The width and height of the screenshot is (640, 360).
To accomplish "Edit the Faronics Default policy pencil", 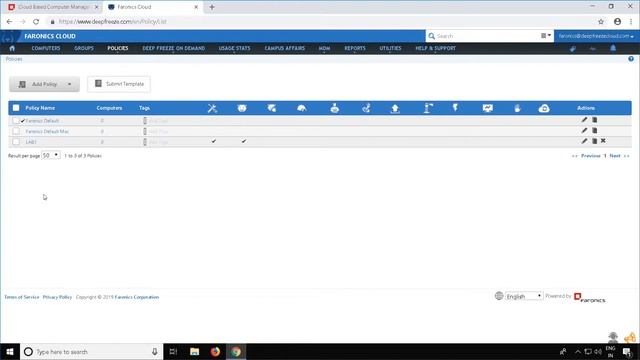I will [584, 120].
